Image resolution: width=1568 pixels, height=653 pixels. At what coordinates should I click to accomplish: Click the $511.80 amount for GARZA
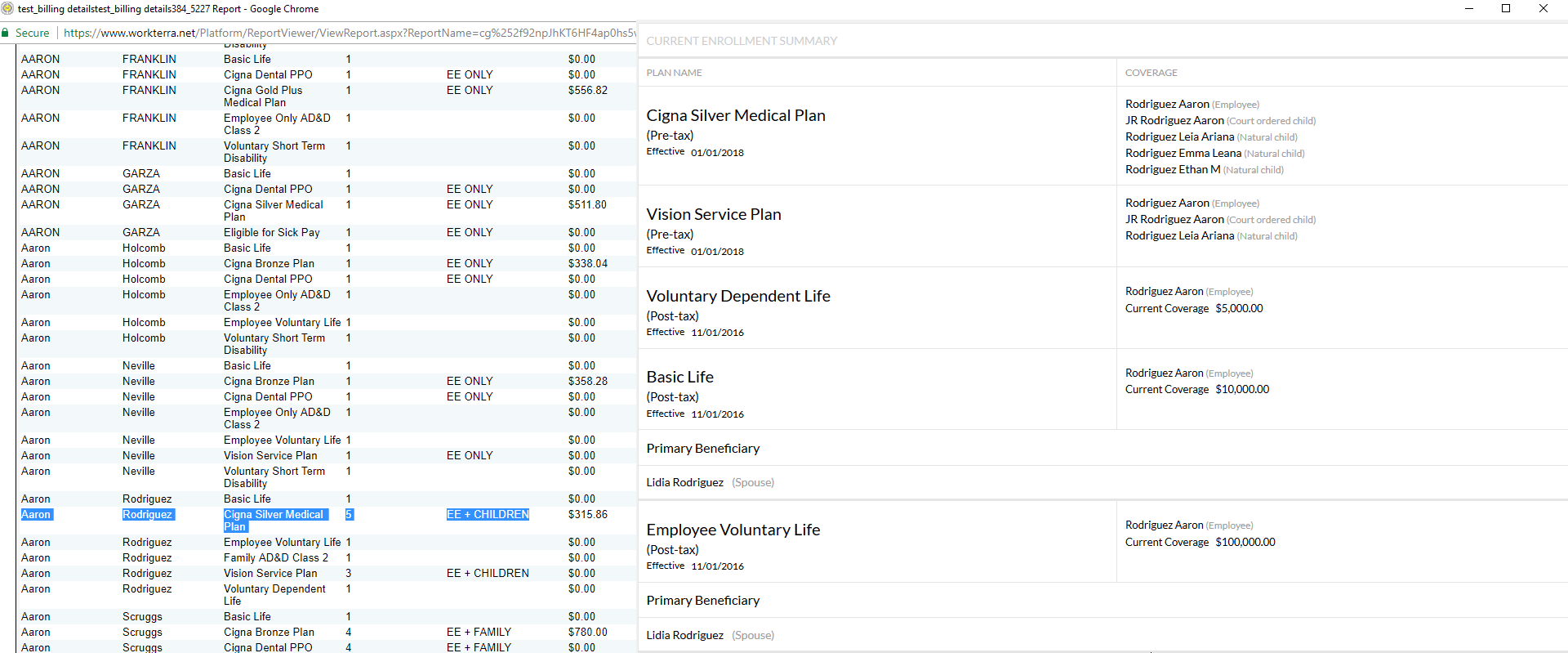(588, 204)
